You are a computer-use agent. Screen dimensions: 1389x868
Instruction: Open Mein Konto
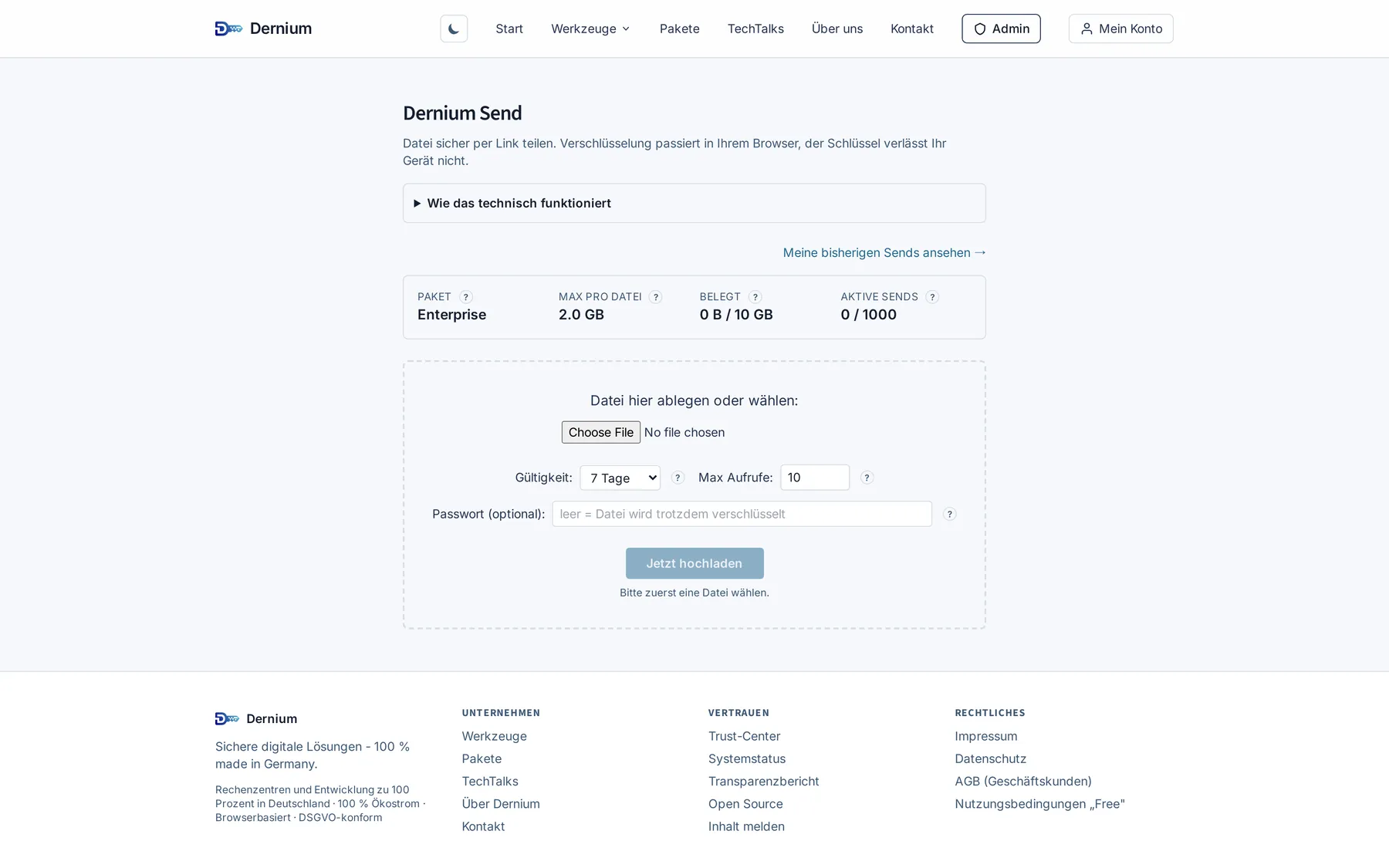pyautogui.click(x=1120, y=29)
